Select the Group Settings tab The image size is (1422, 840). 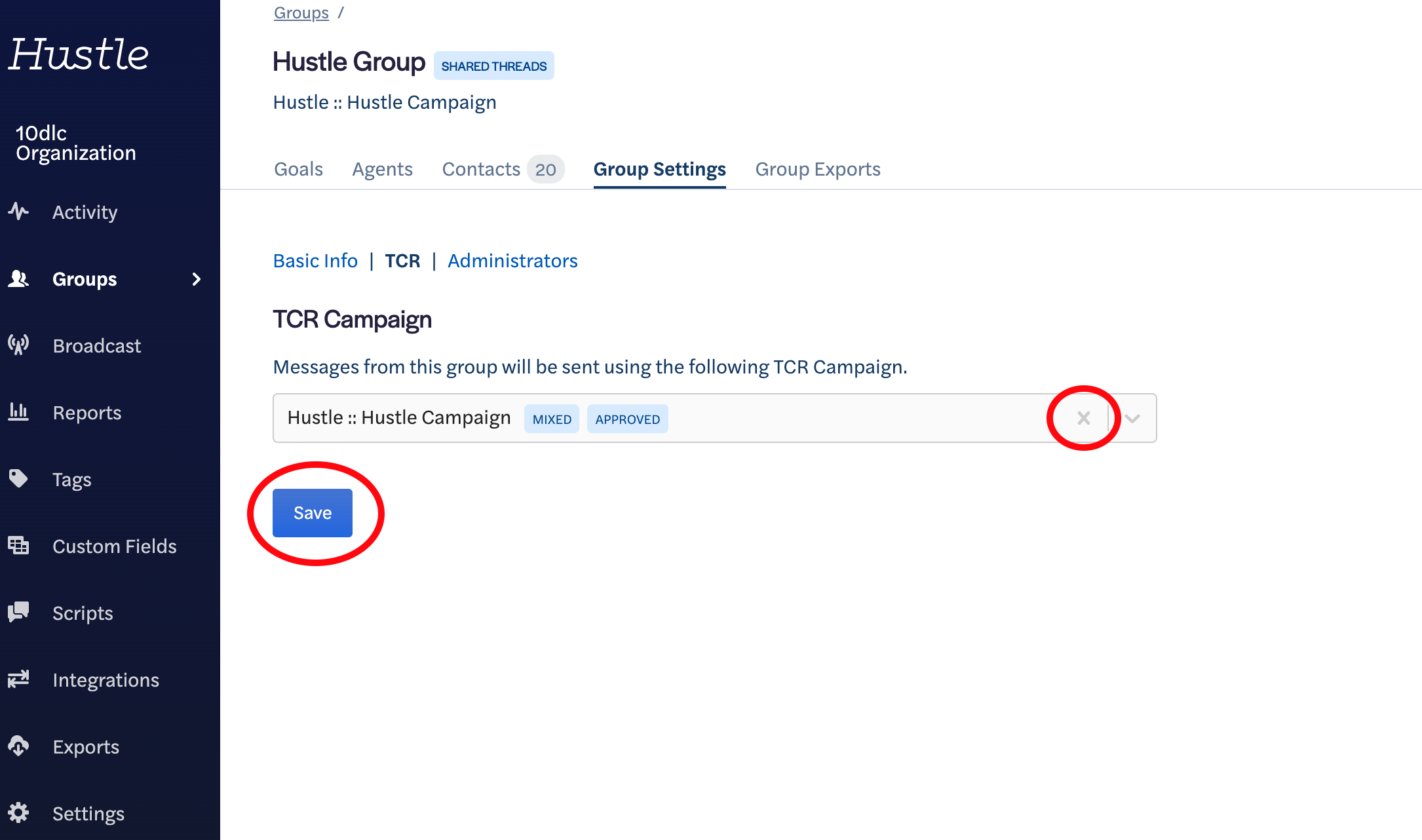pos(659,169)
